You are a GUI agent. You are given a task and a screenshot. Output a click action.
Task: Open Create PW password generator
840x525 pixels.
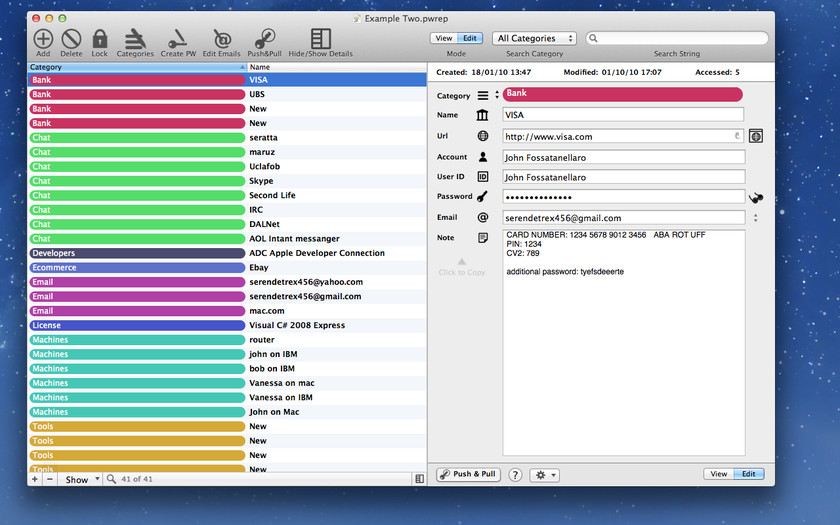coord(177,39)
